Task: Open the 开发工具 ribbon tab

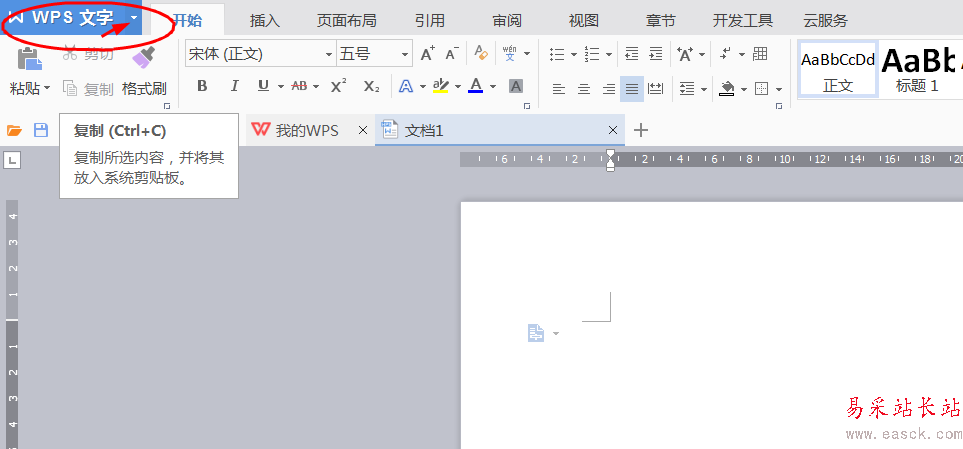Action: (743, 20)
